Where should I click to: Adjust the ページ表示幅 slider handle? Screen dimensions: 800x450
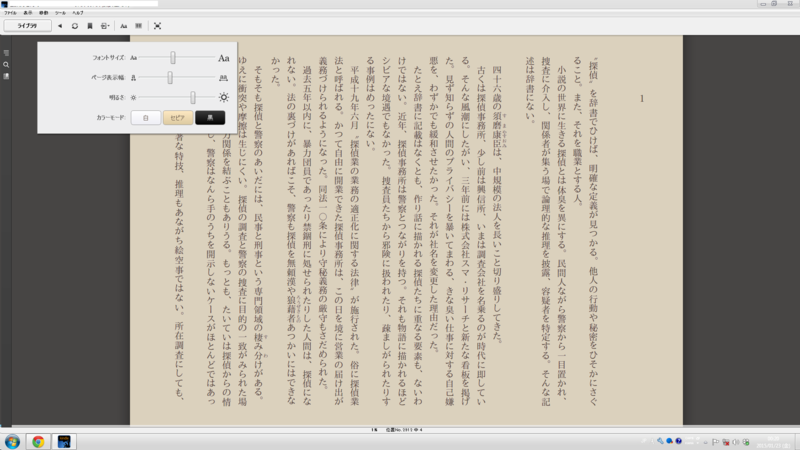pyautogui.click(x=170, y=78)
